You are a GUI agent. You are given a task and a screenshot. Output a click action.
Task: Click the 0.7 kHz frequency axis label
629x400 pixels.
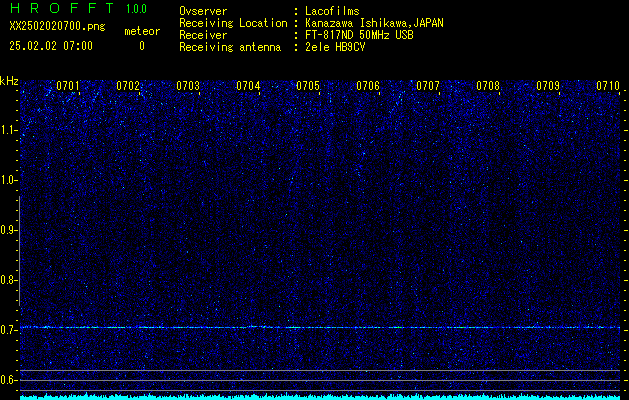[8, 330]
